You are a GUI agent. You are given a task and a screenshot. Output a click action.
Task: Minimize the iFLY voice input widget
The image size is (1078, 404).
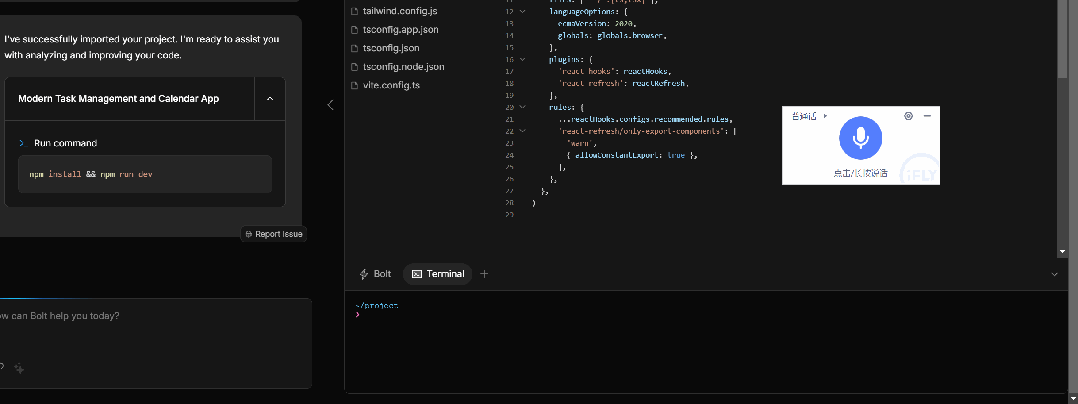pyautogui.click(x=927, y=116)
